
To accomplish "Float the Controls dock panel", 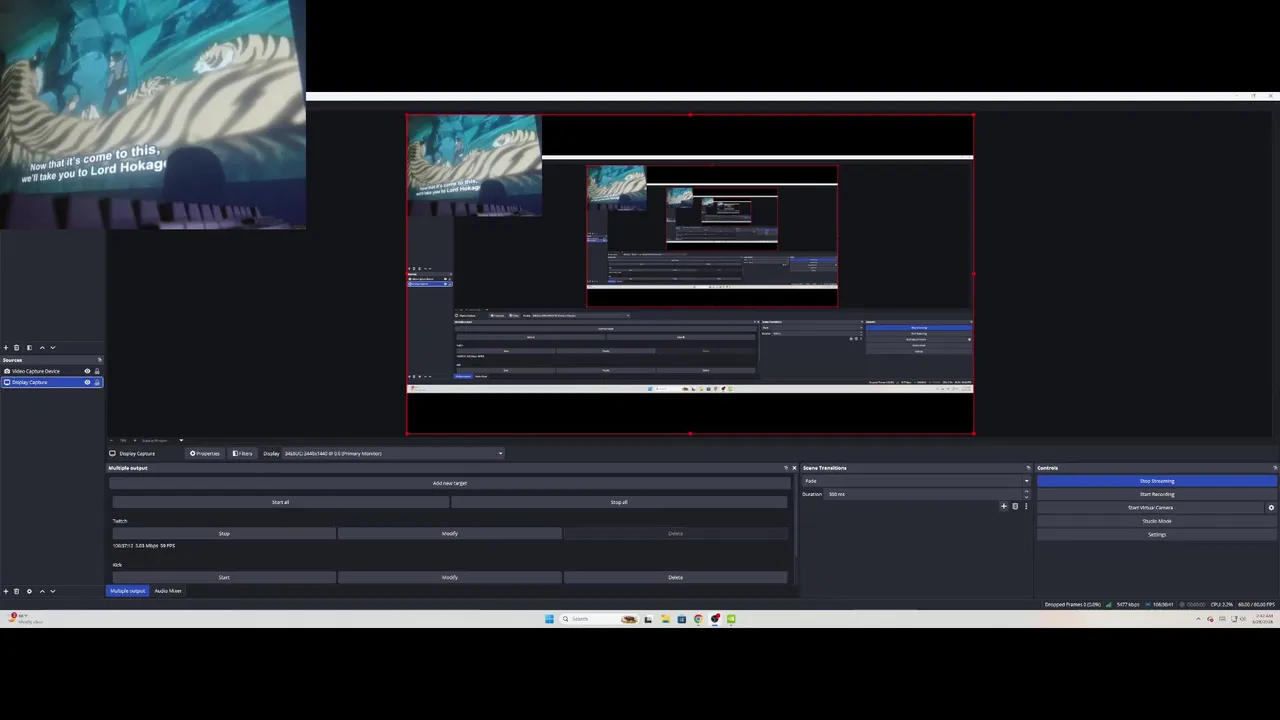I will click(x=1274, y=468).
